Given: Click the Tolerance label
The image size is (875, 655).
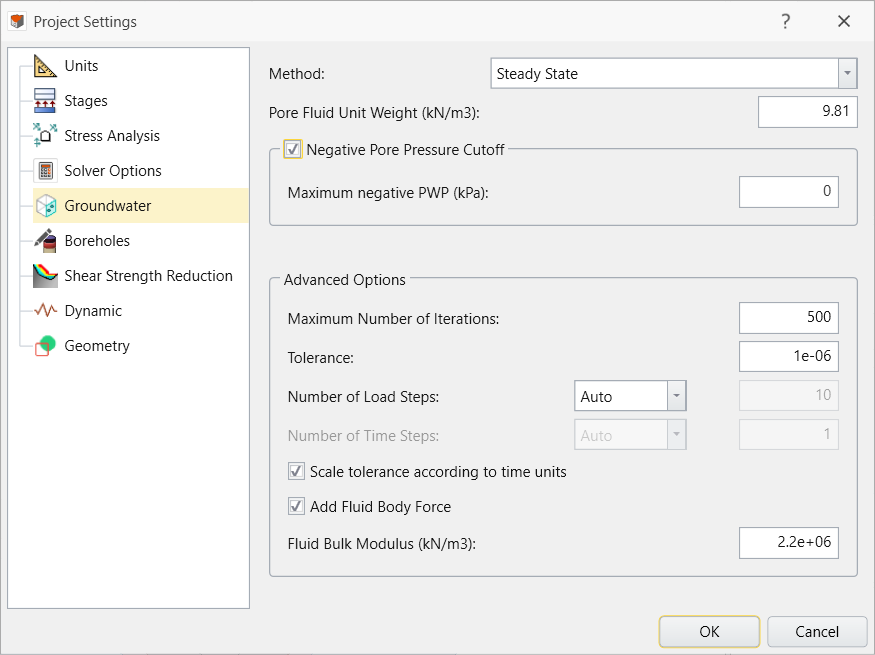Looking at the screenshot, I should click(321, 358).
